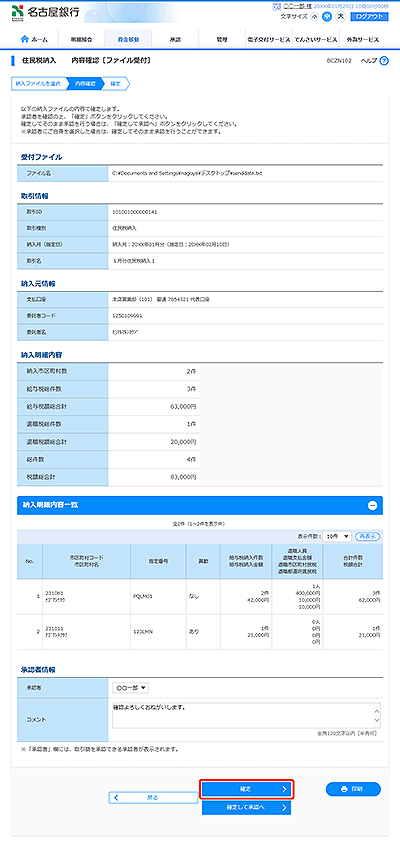
Task: Click the 戻る button
Action: [x=154, y=797]
